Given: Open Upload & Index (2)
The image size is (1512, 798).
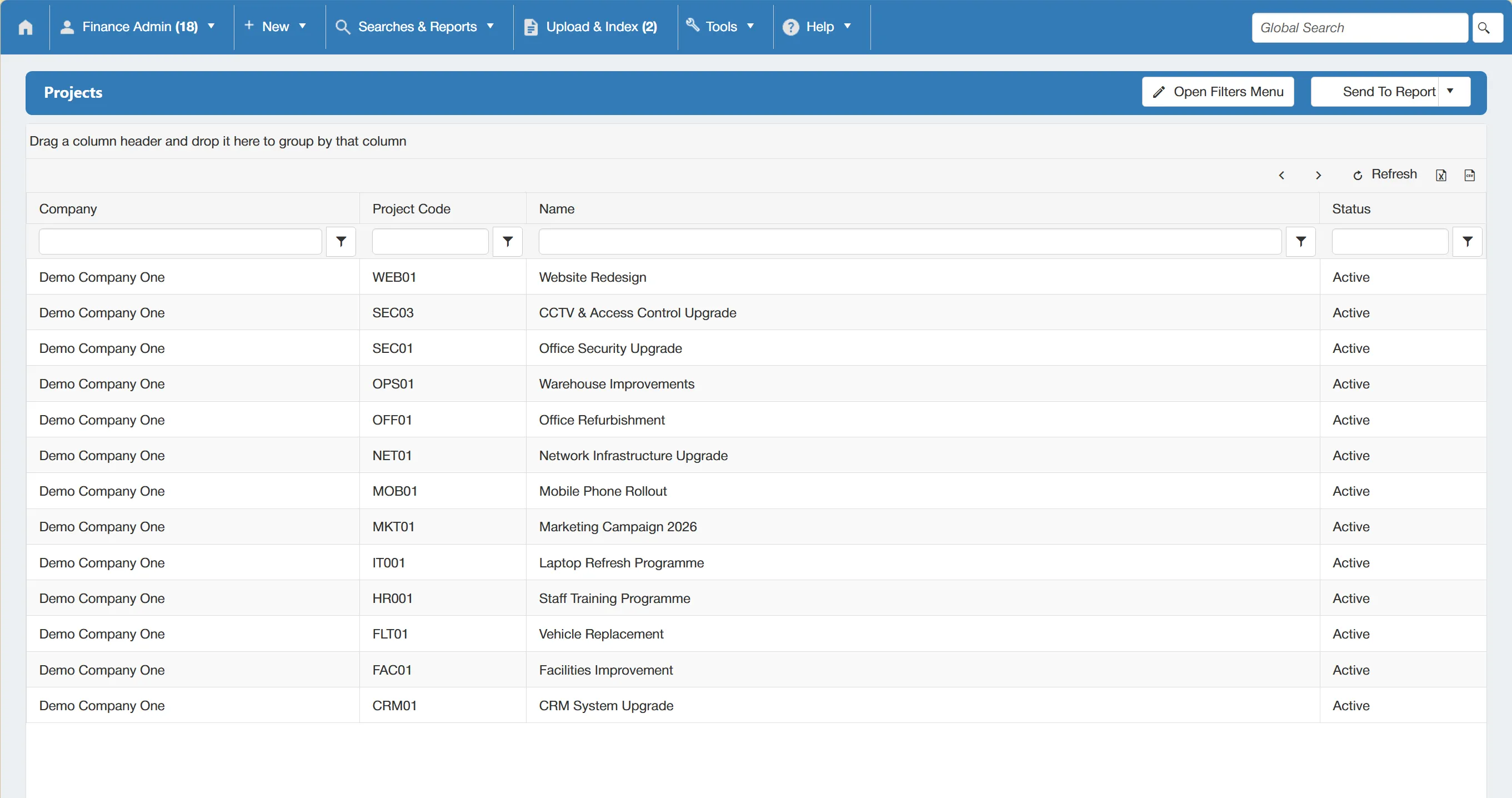Looking at the screenshot, I should [x=592, y=27].
